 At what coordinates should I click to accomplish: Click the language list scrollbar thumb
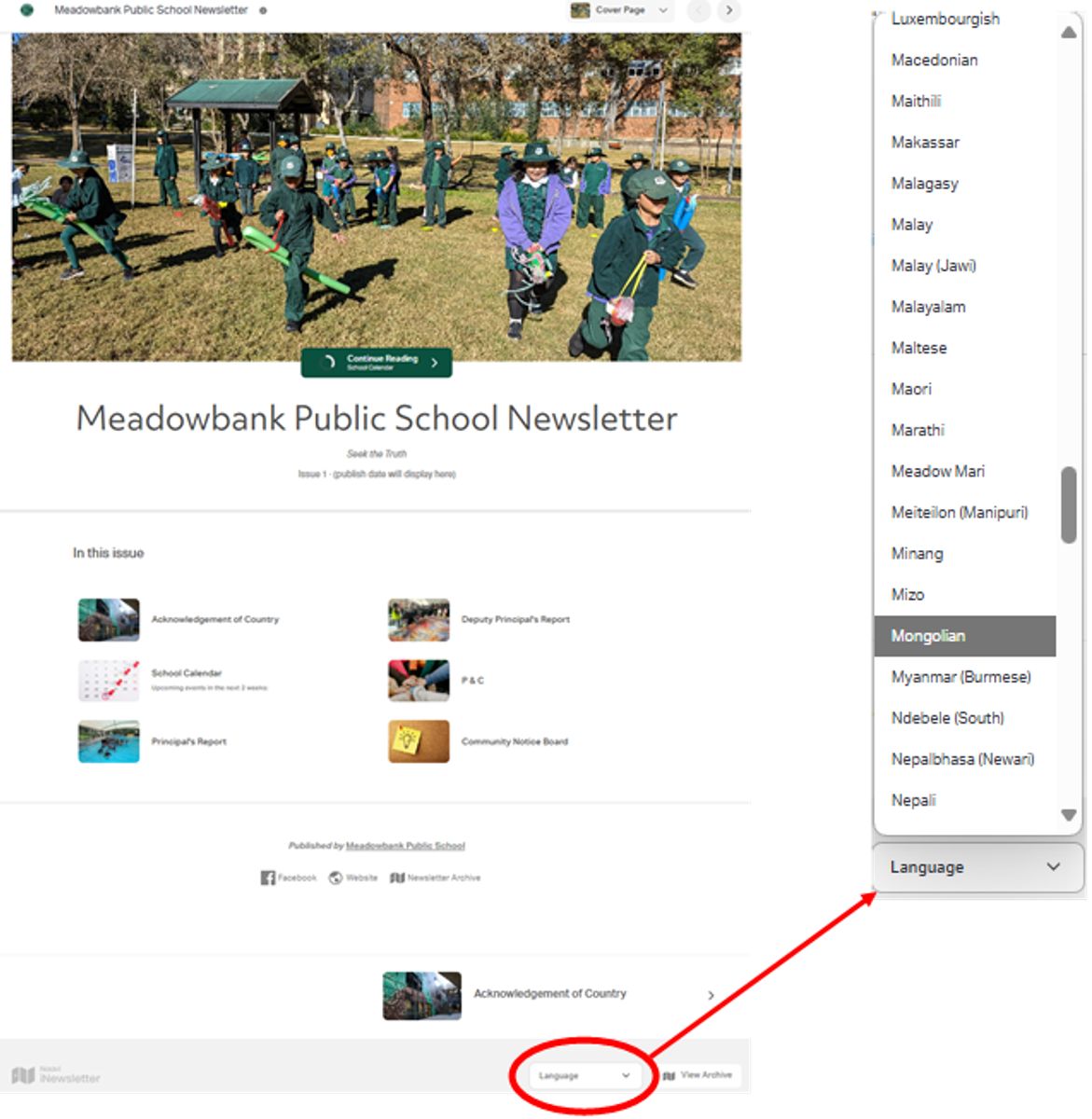click(1069, 504)
